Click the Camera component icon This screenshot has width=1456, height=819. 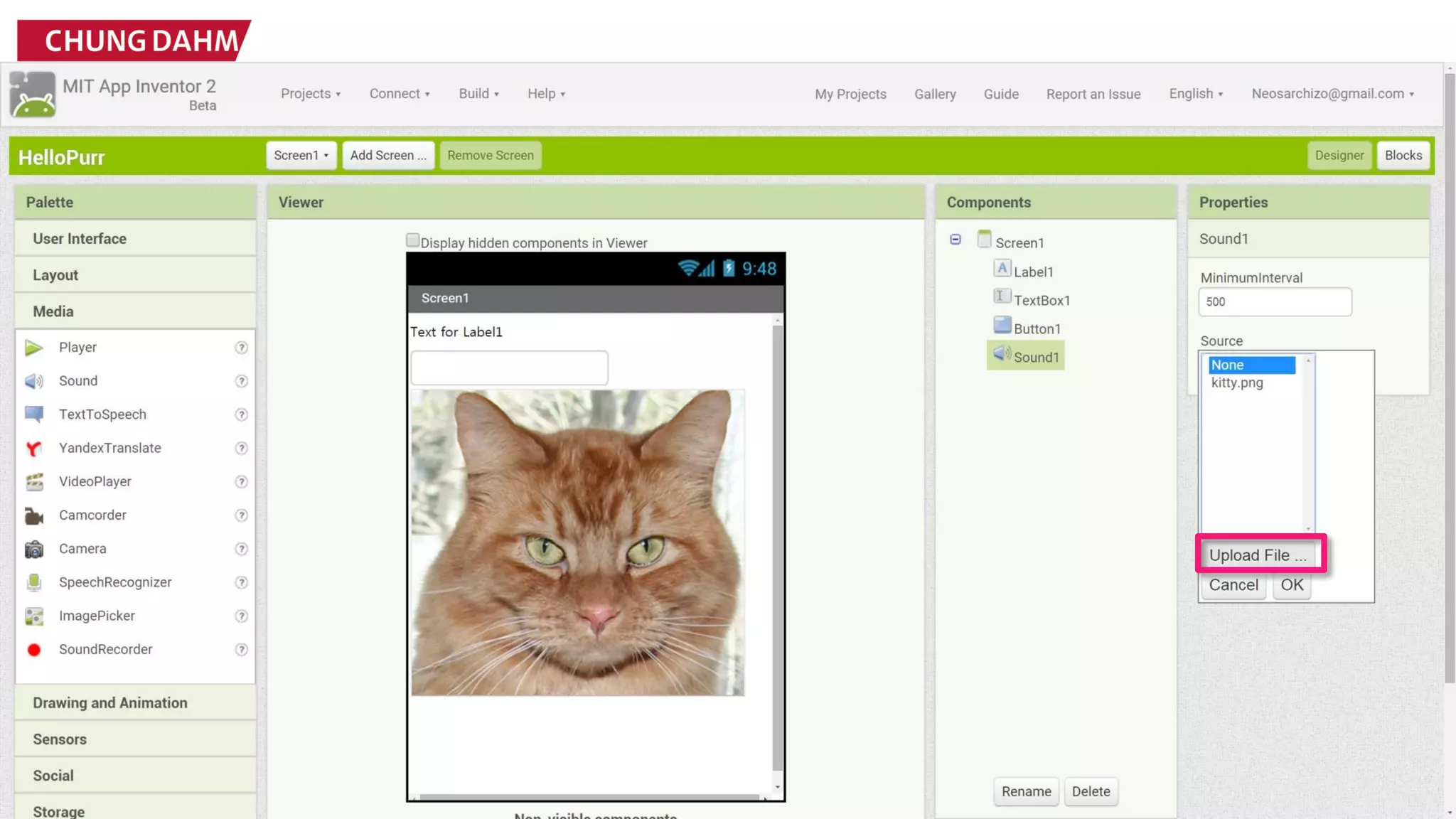(33, 549)
